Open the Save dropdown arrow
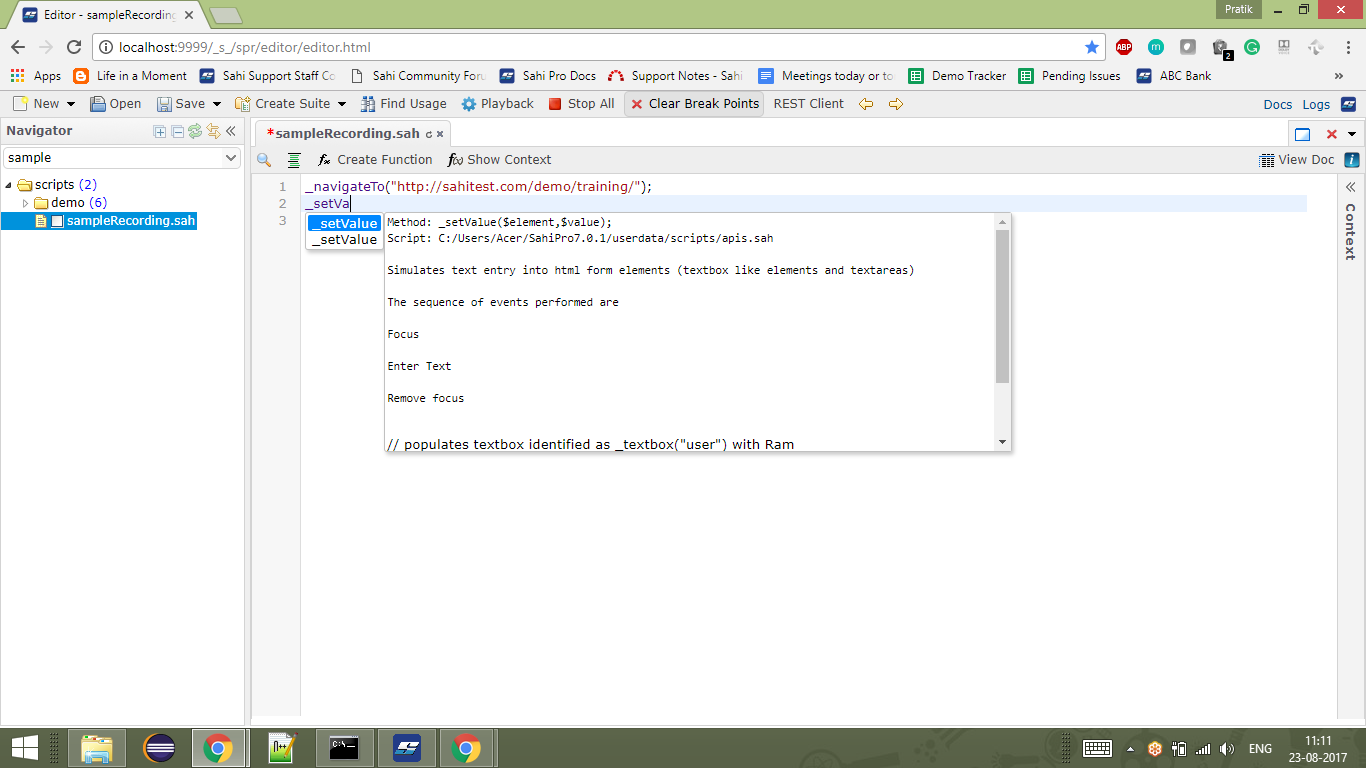The width and height of the screenshot is (1366, 768). [217, 104]
